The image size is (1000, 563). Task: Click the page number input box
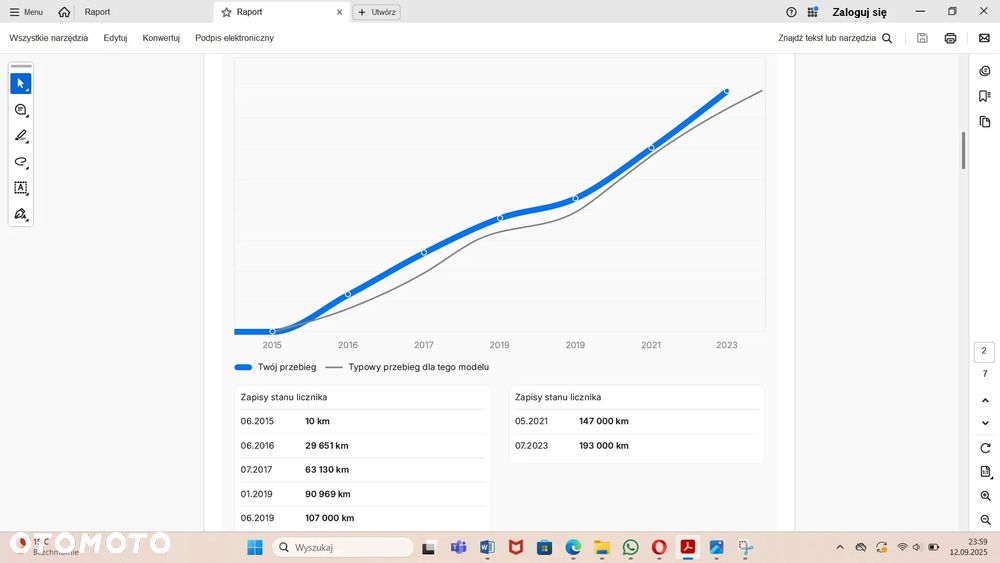pos(984,351)
